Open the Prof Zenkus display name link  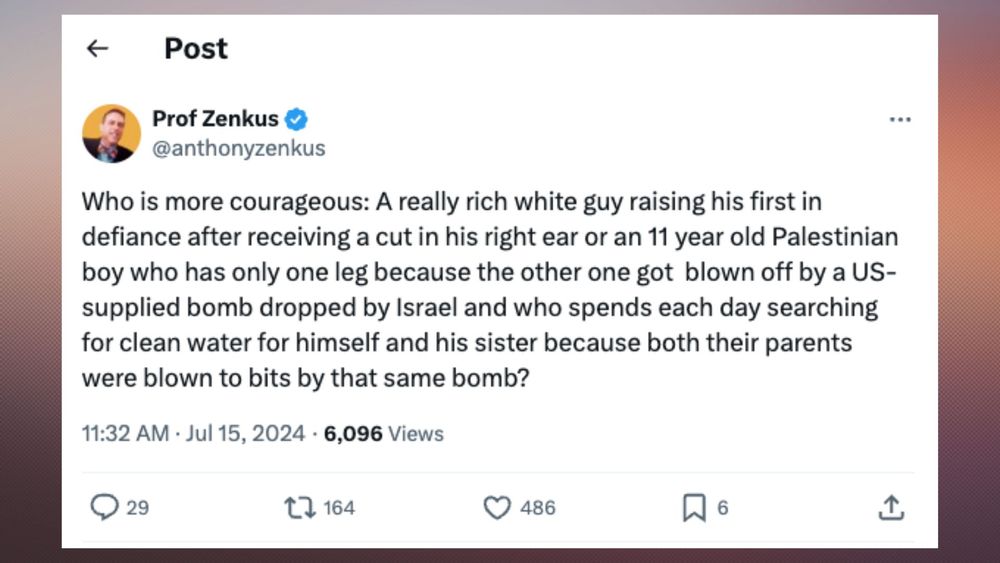pyautogui.click(x=215, y=119)
